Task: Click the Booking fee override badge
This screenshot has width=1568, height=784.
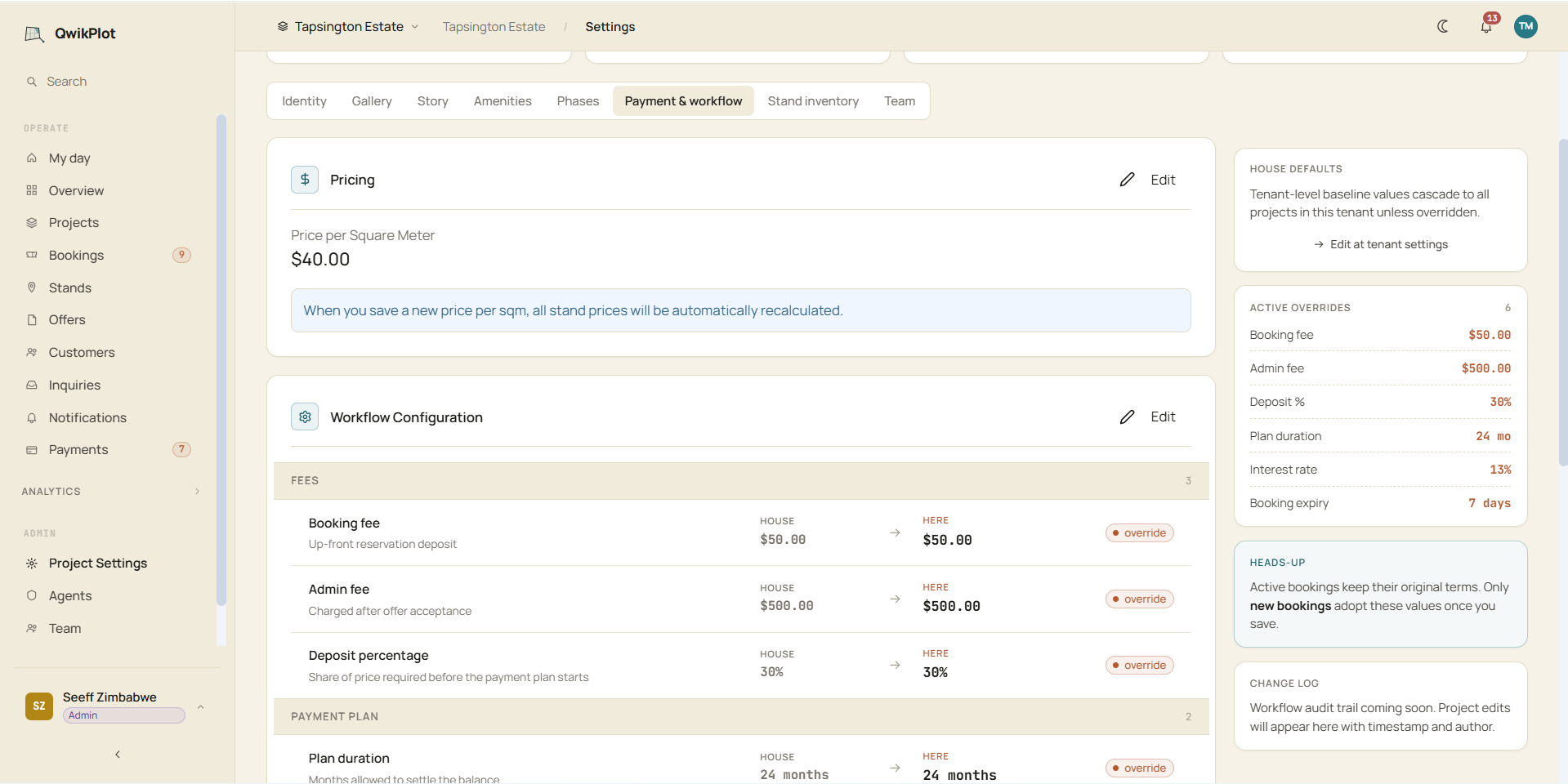Action: coord(1139,532)
